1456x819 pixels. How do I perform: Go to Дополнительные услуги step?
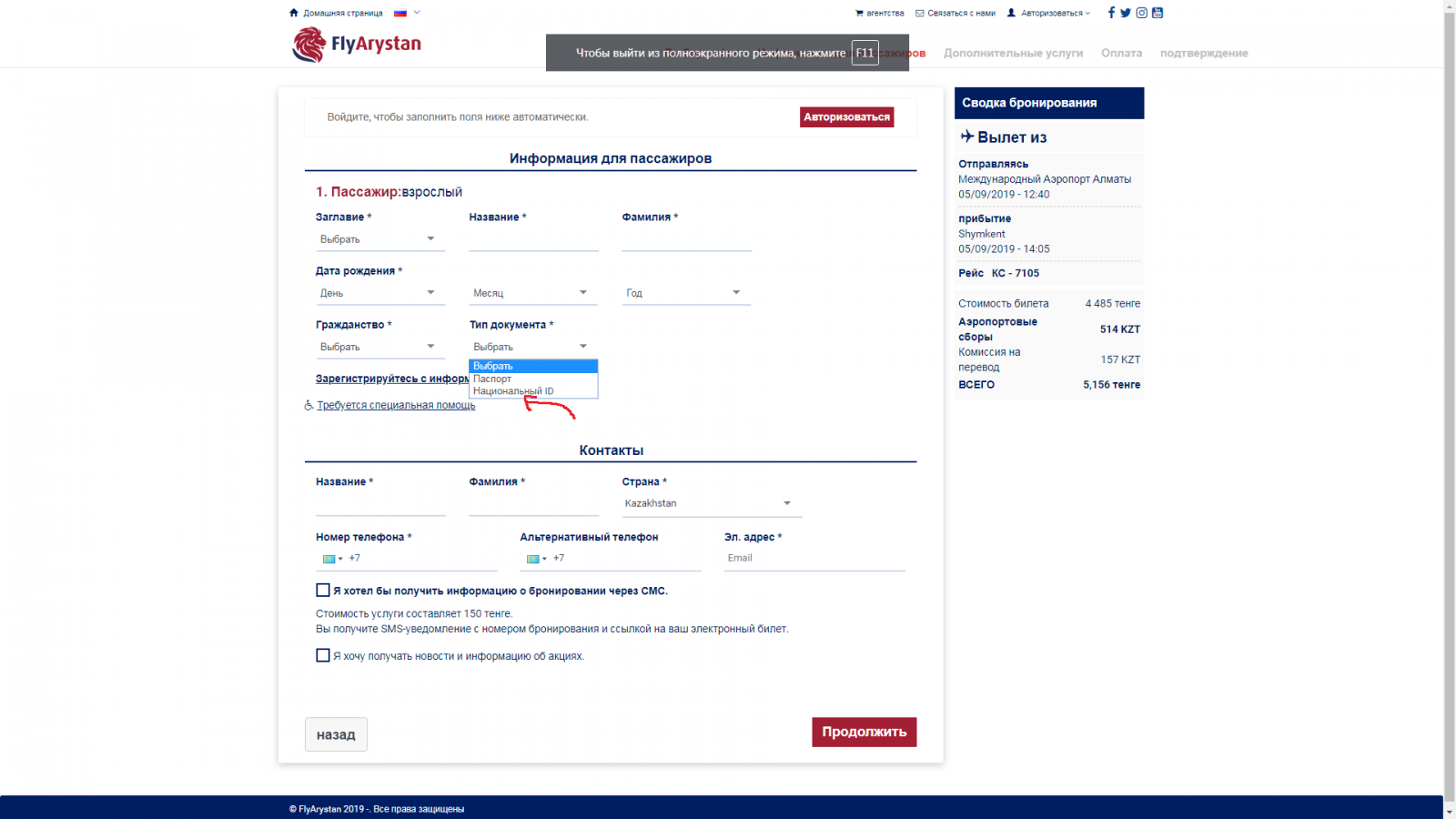point(1013,53)
